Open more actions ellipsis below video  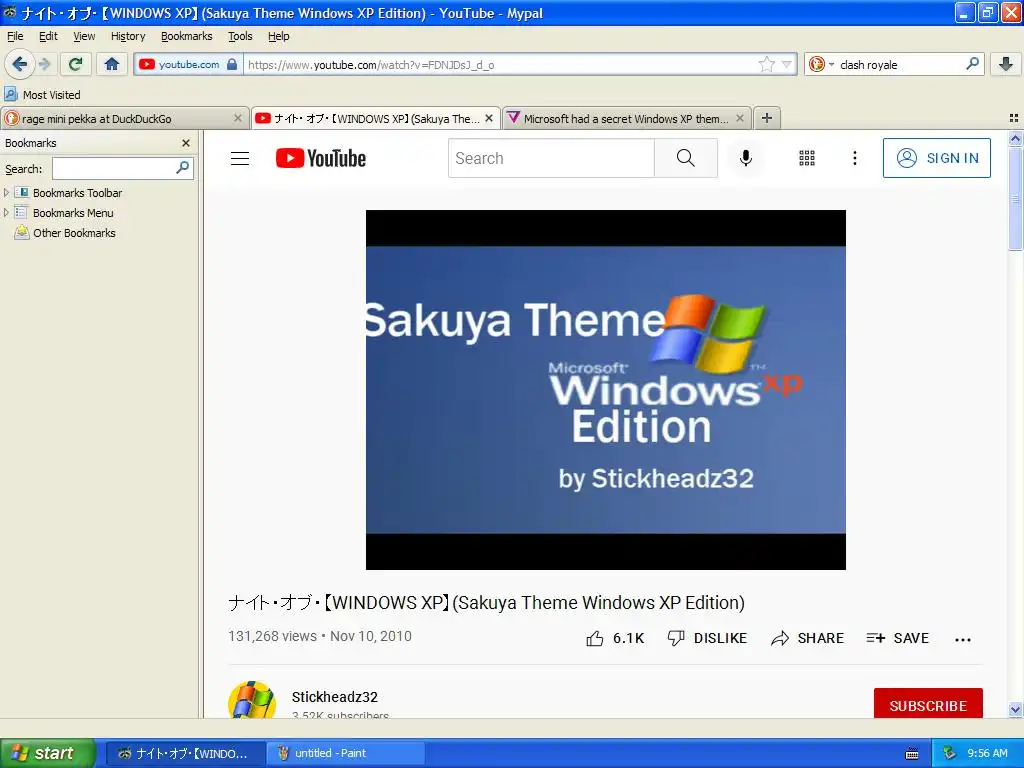(963, 639)
